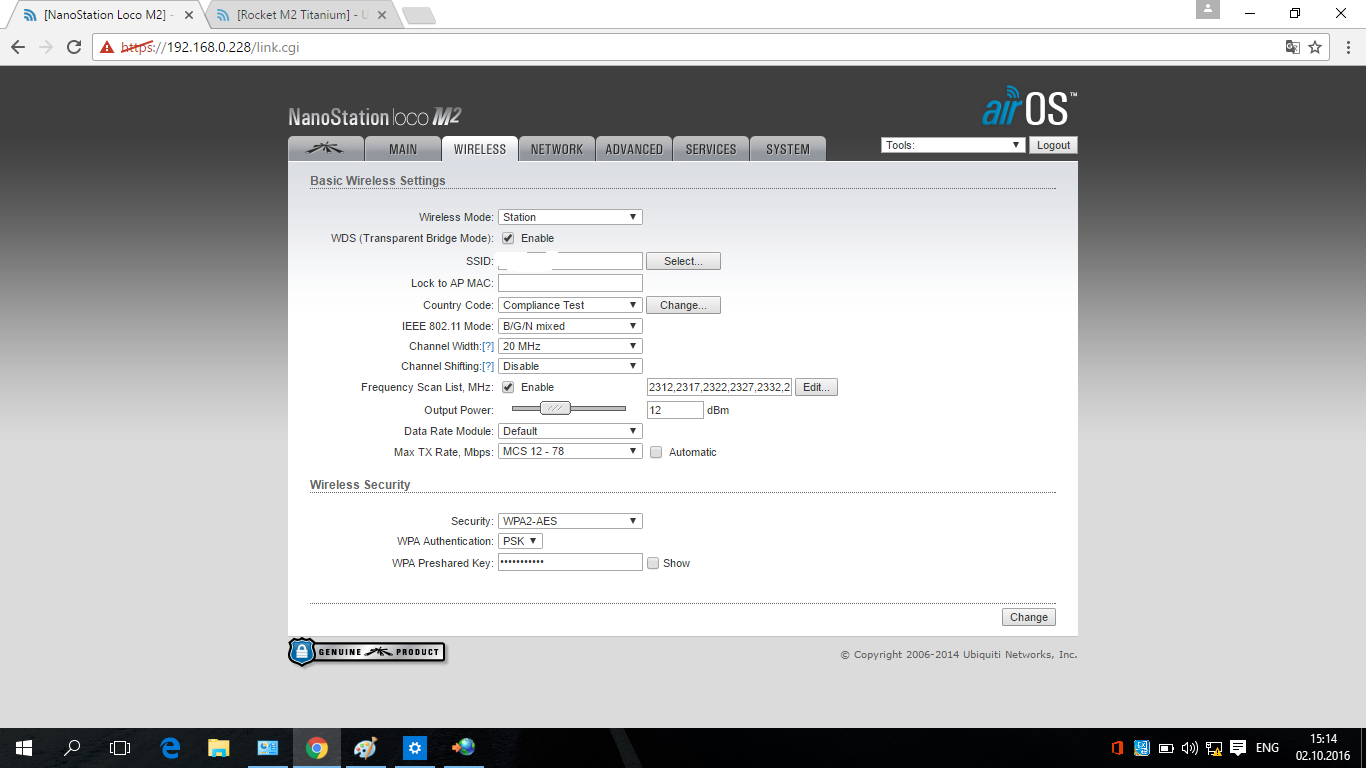Click the Logout button

click(x=1053, y=145)
